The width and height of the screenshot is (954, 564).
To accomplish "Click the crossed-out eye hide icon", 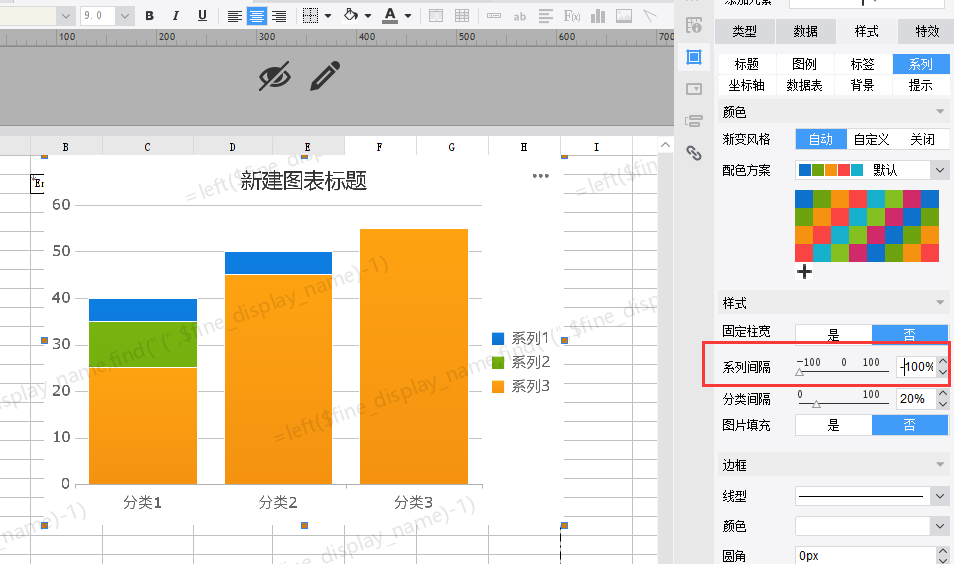I will (x=274, y=77).
